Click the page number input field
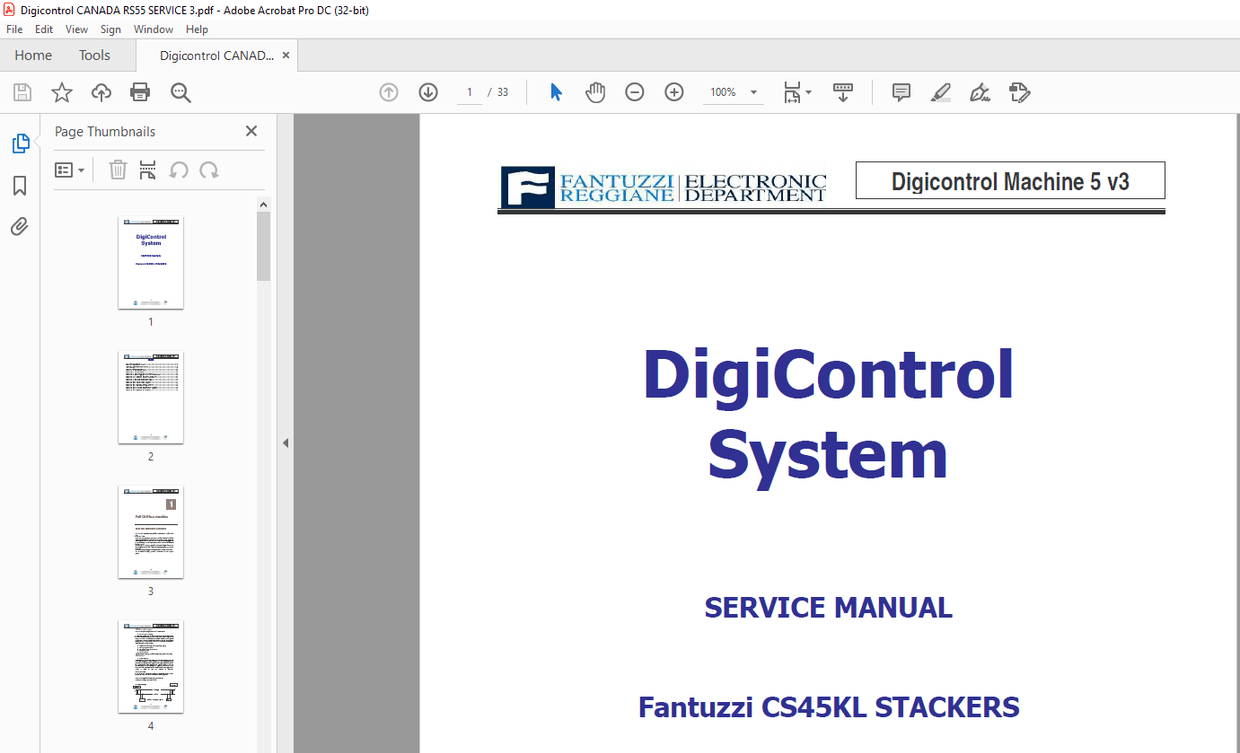Viewport: 1240px width, 753px height. click(x=469, y=92)
